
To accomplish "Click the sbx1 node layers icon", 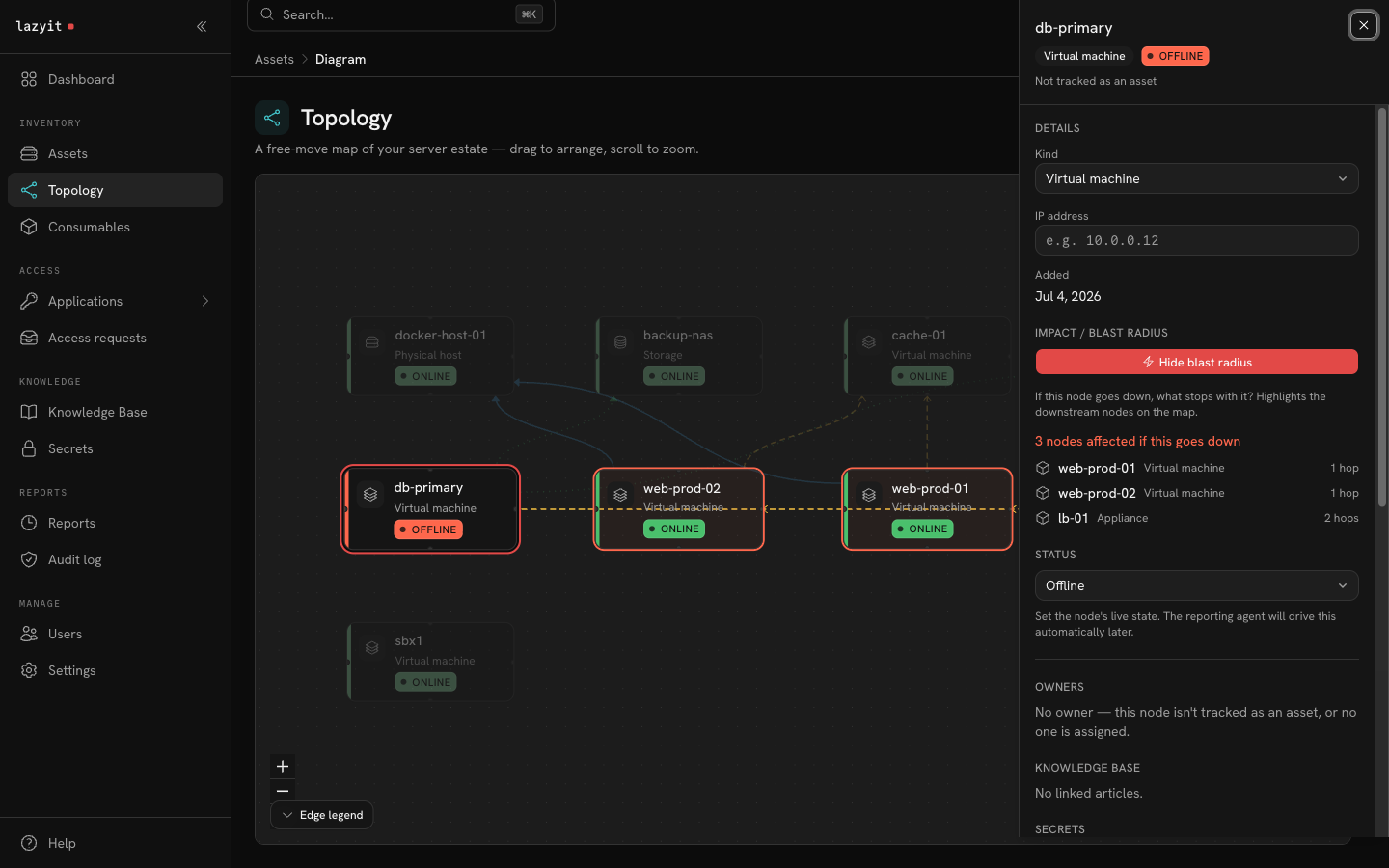I will click(x=371, y=648).
